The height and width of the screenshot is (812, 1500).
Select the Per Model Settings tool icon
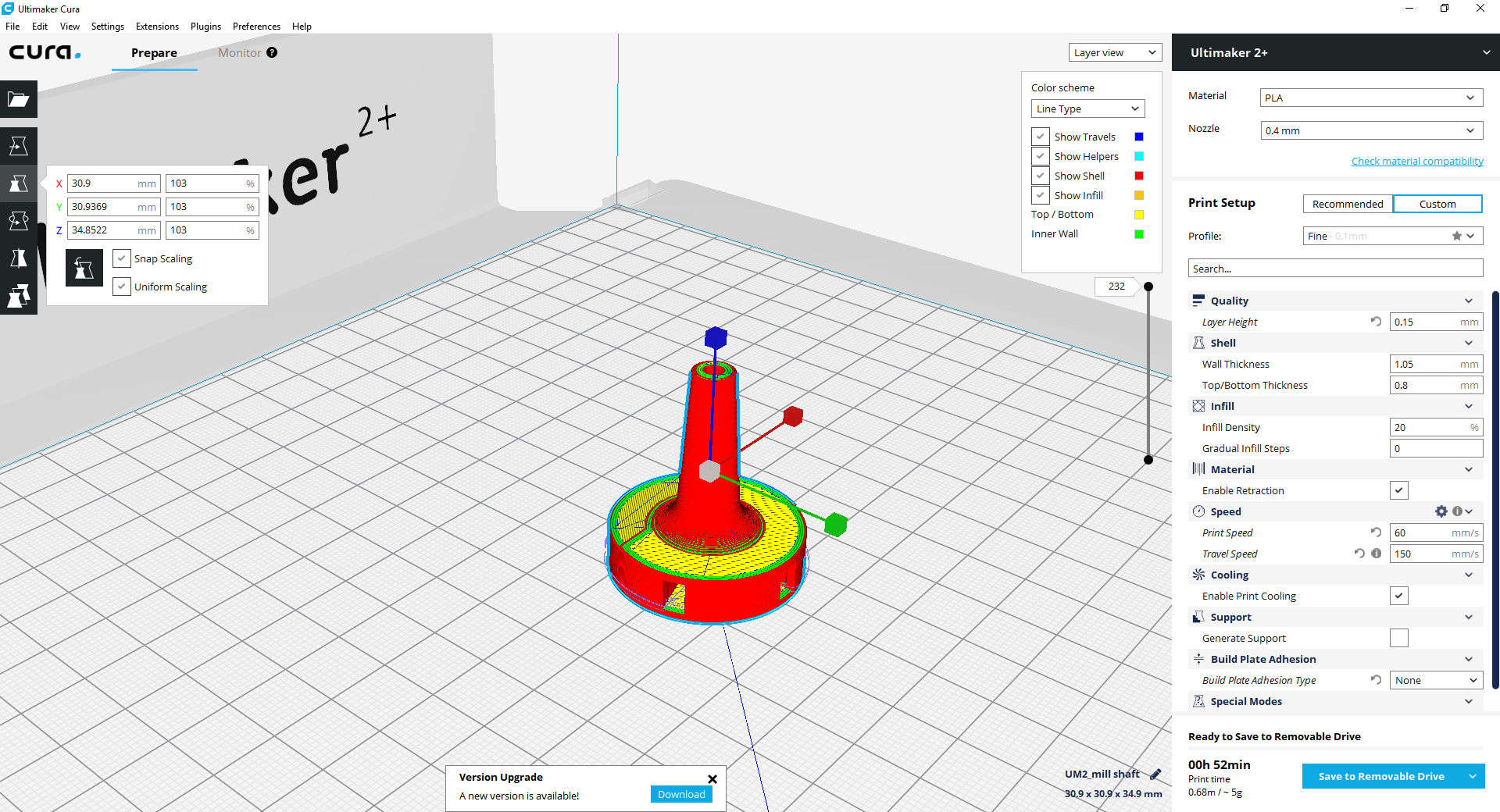(19, 296)
